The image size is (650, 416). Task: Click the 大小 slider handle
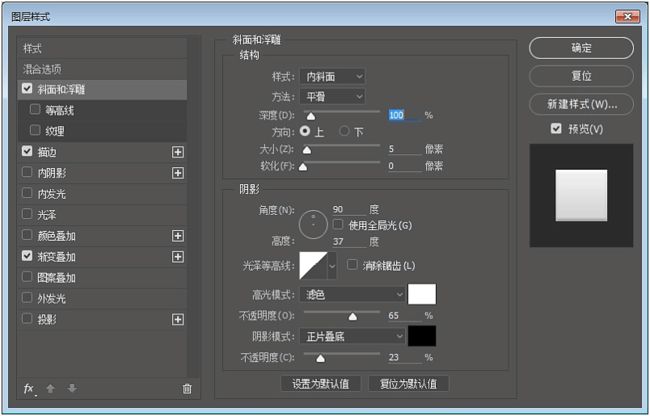tap(307, 150)
